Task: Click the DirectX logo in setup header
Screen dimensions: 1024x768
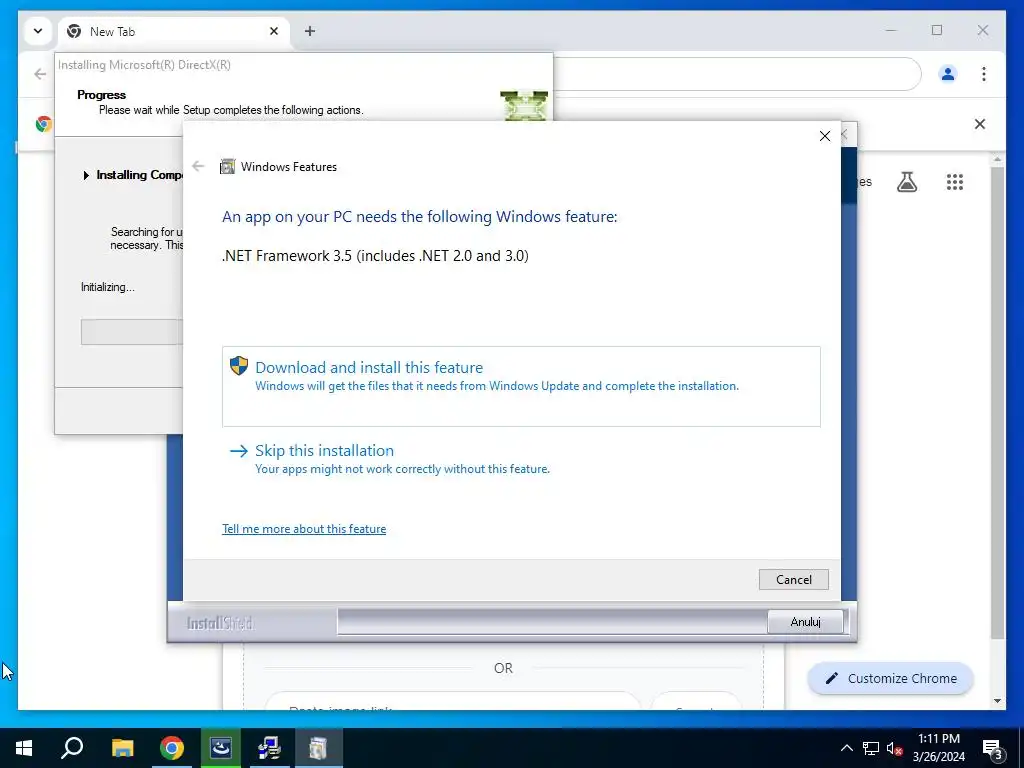Action: click(524, 106)
